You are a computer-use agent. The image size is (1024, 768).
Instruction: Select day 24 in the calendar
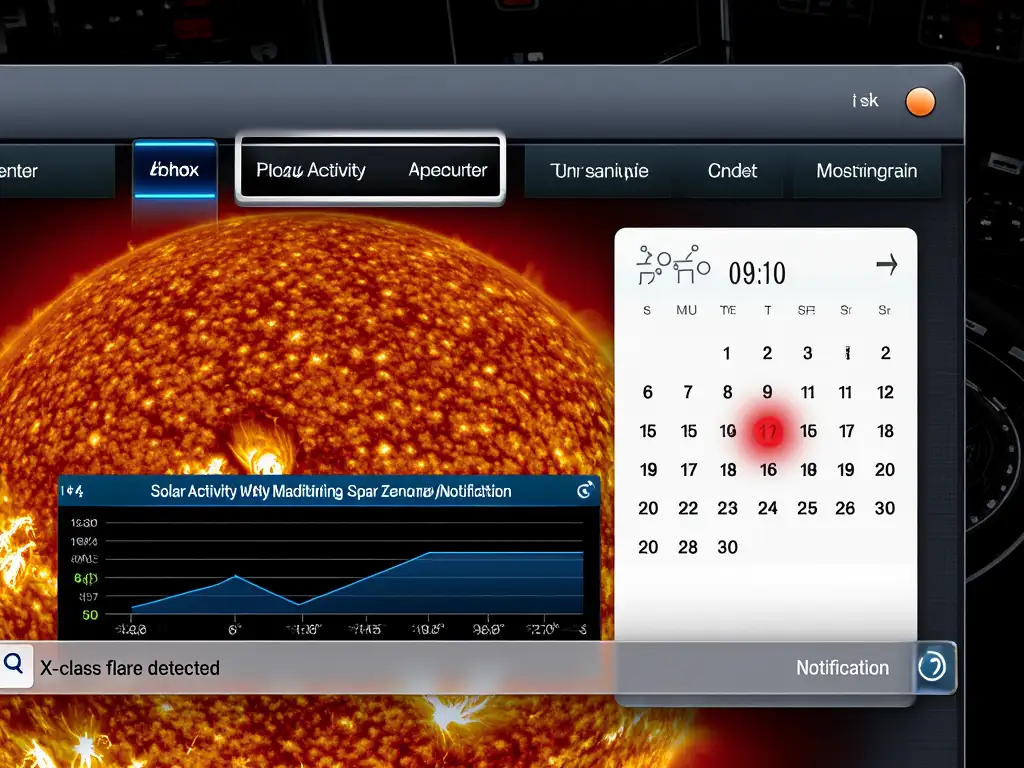767,508
